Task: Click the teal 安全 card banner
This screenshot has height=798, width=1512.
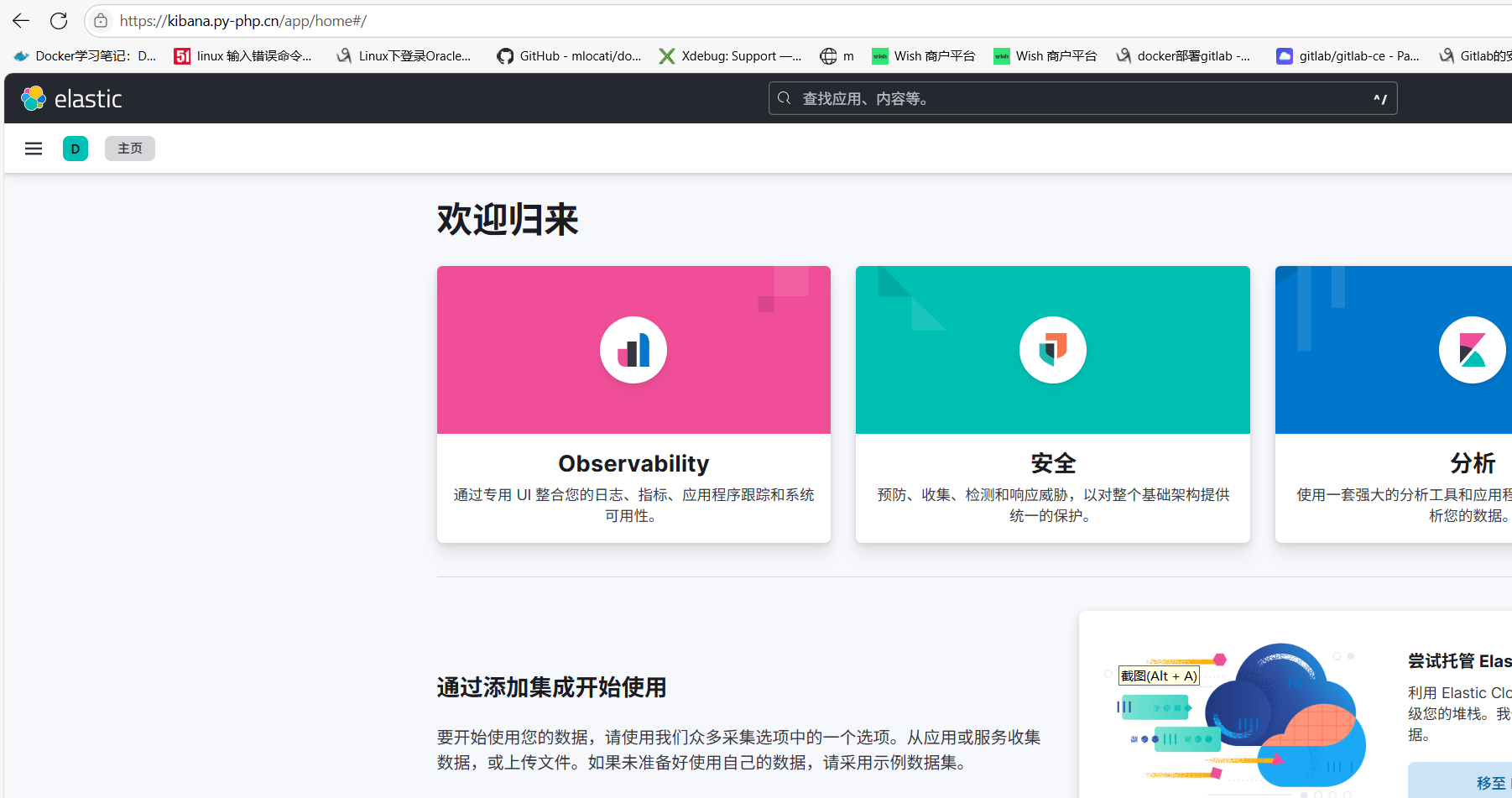Action: 1053,350
